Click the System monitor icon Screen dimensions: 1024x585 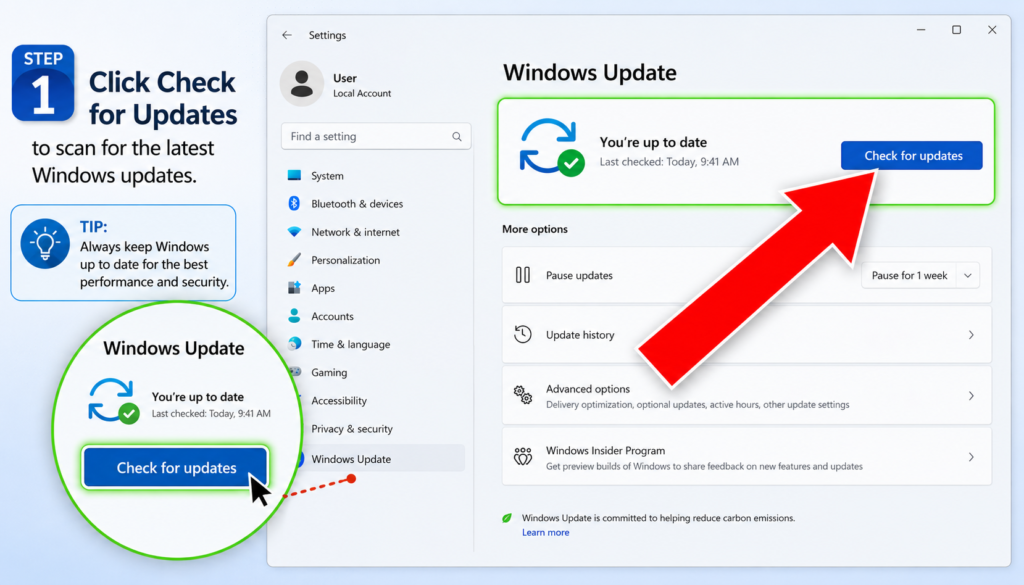point(295,176)
